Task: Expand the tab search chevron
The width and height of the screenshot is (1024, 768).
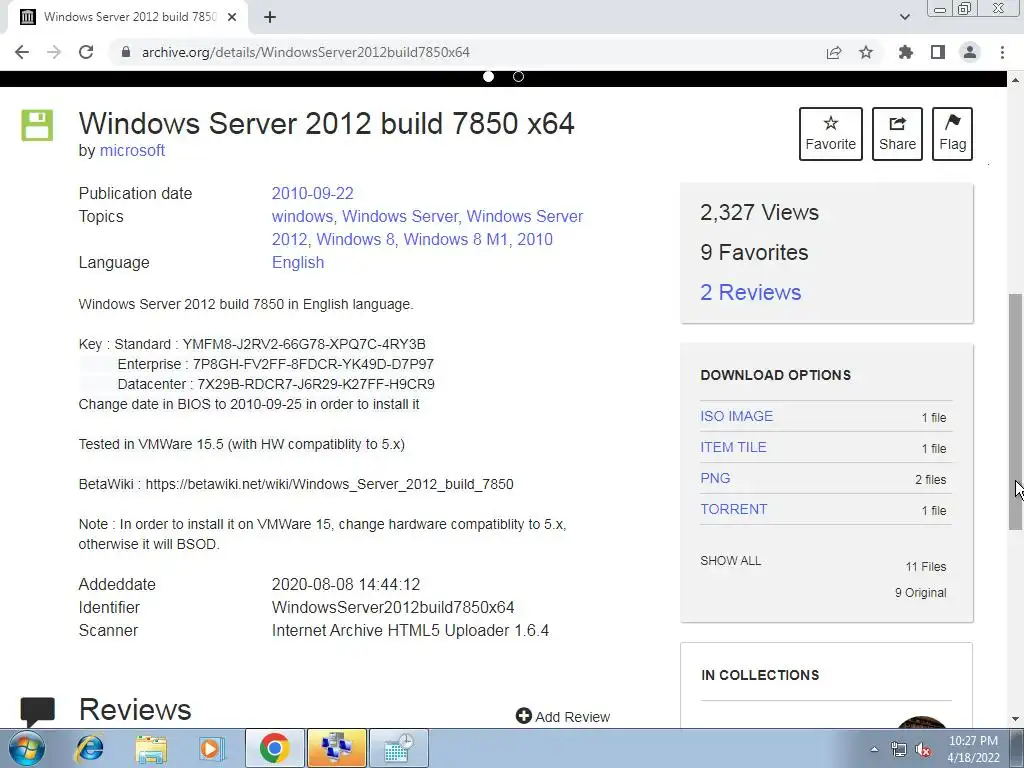Action: [x=904, y=17]
